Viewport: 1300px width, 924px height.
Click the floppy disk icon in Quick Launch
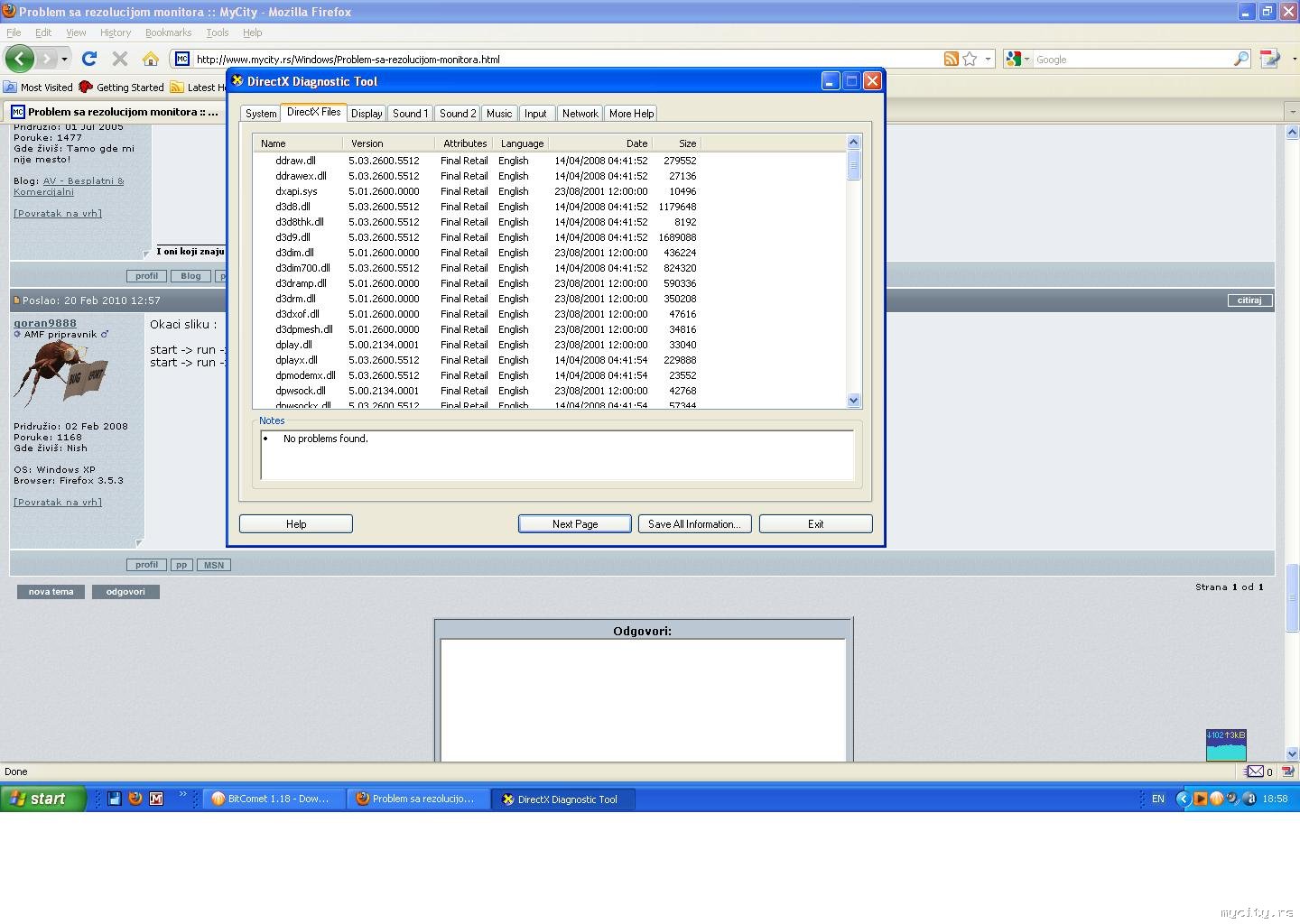pos(115,799)
